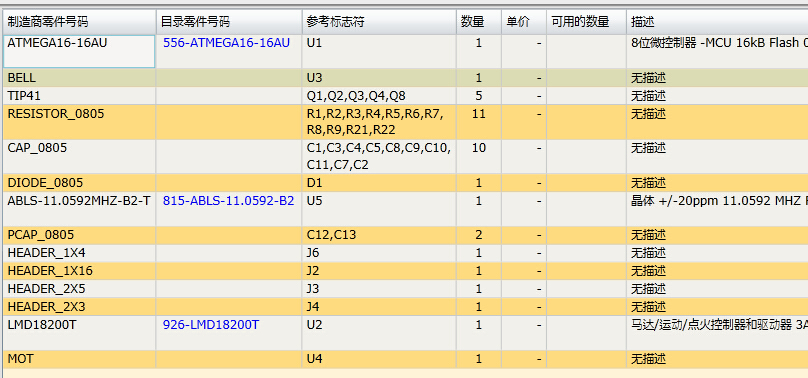Select the CAP_0805 part cell

tap(80, 157)
